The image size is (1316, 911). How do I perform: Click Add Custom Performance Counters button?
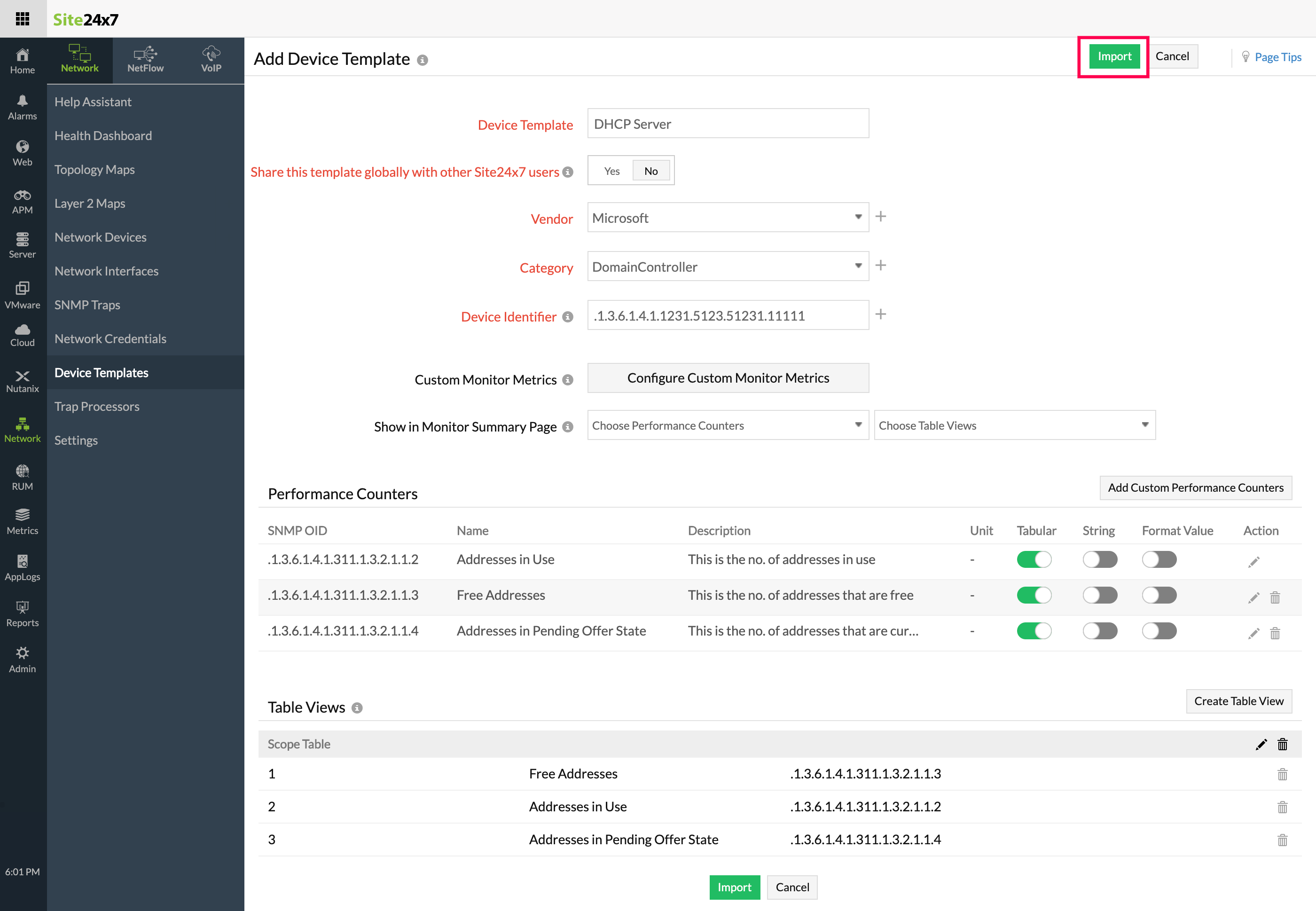click(1195, 487)
